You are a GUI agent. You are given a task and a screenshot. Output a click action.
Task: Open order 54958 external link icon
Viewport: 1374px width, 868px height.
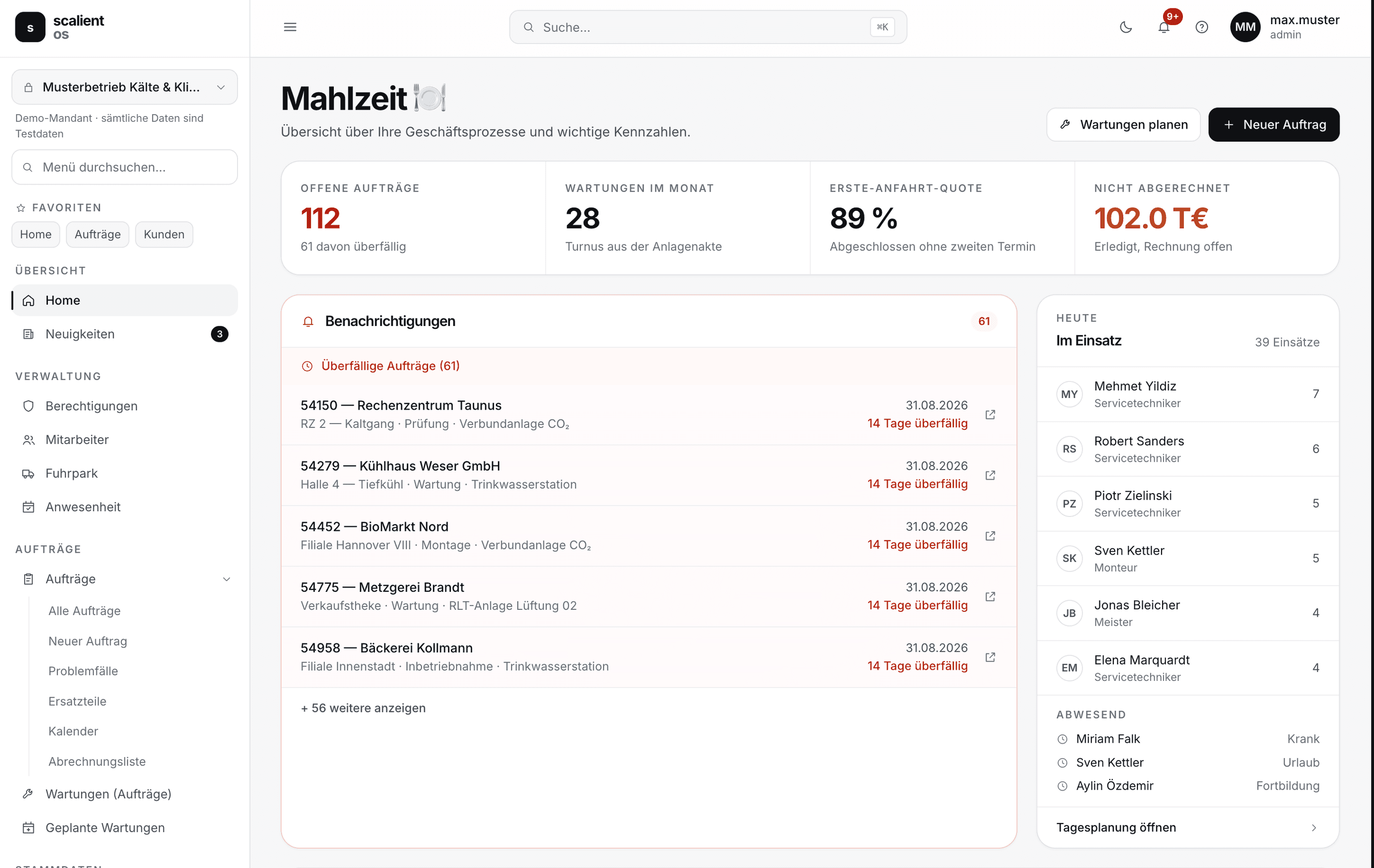(990, 657)
